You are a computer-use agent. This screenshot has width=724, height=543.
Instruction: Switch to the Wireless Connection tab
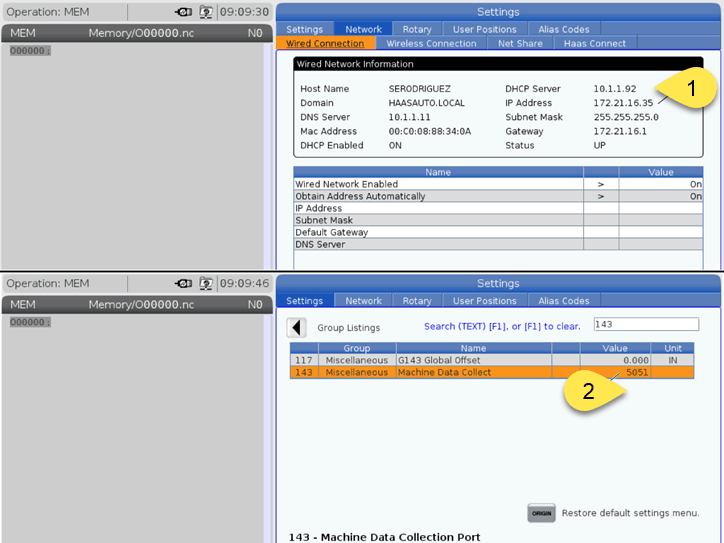point(431,43)
